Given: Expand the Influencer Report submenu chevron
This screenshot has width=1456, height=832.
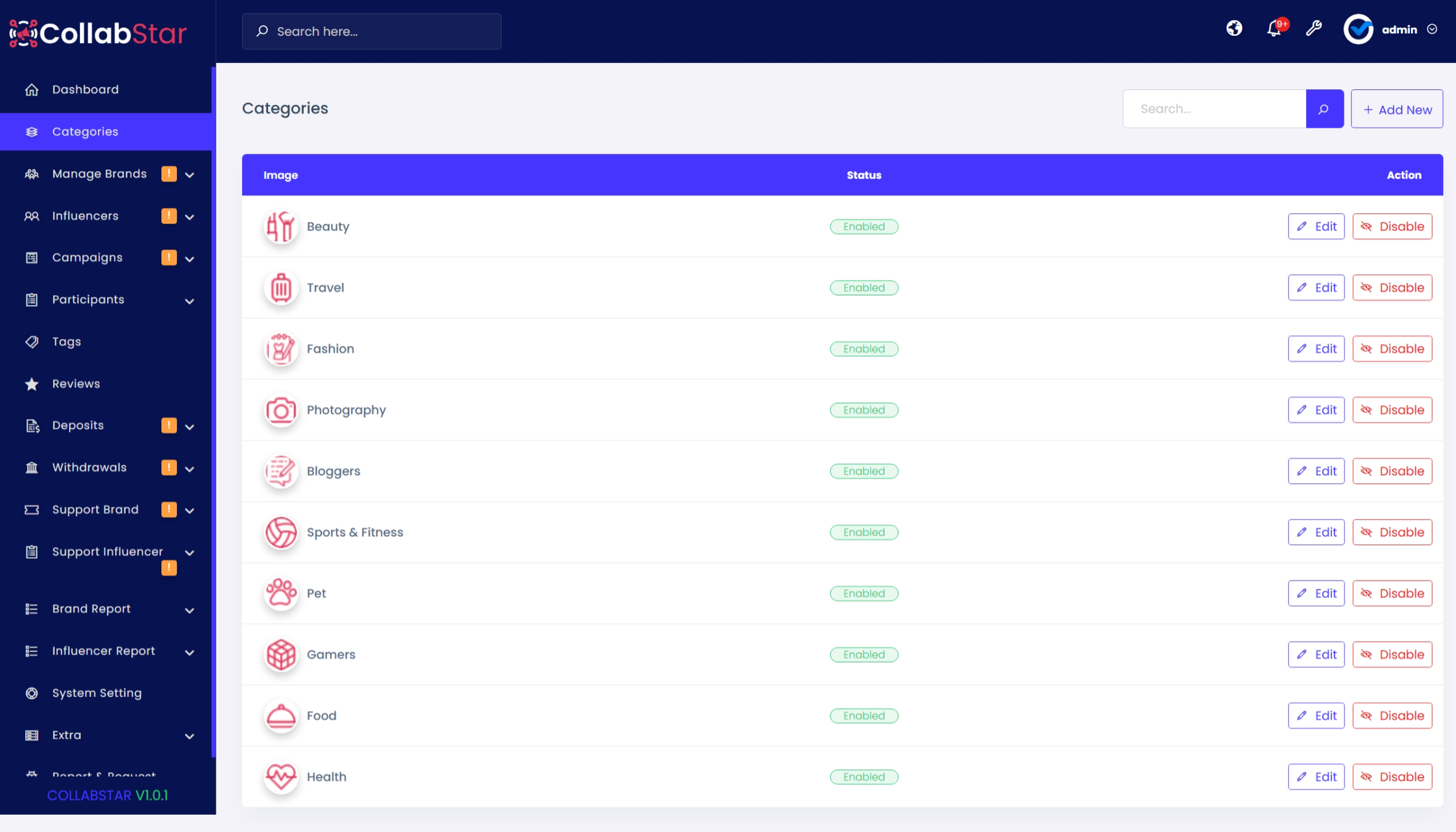Looking at the screenshot, I should (x=190, y=652).
